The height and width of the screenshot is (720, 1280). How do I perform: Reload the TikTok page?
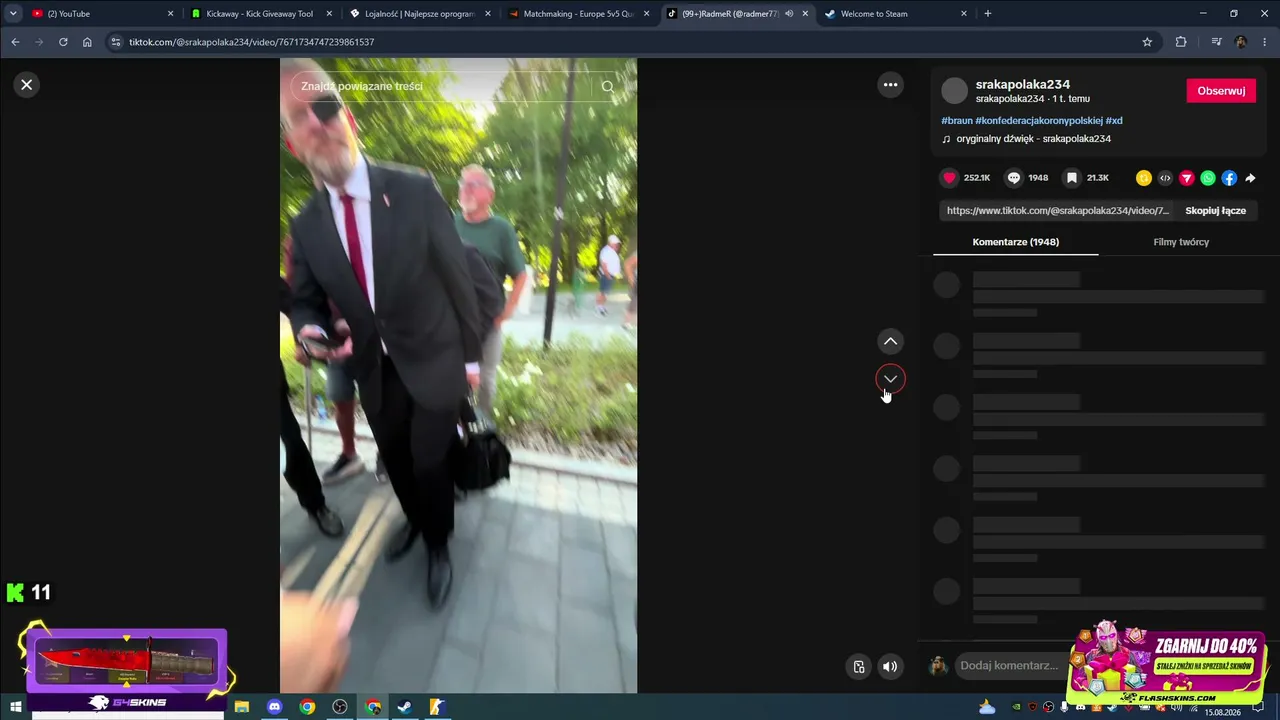63,42
